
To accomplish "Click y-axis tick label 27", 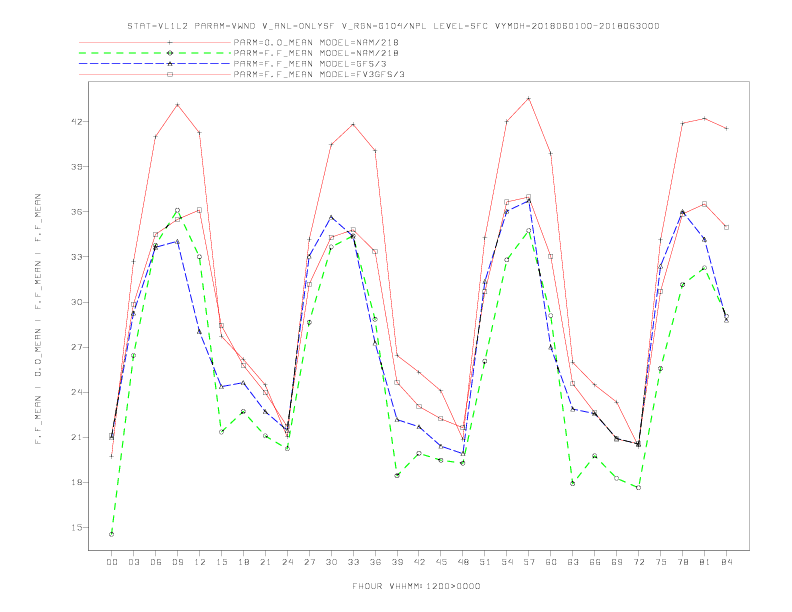I will pyautogui.click(x=76, y=347).
